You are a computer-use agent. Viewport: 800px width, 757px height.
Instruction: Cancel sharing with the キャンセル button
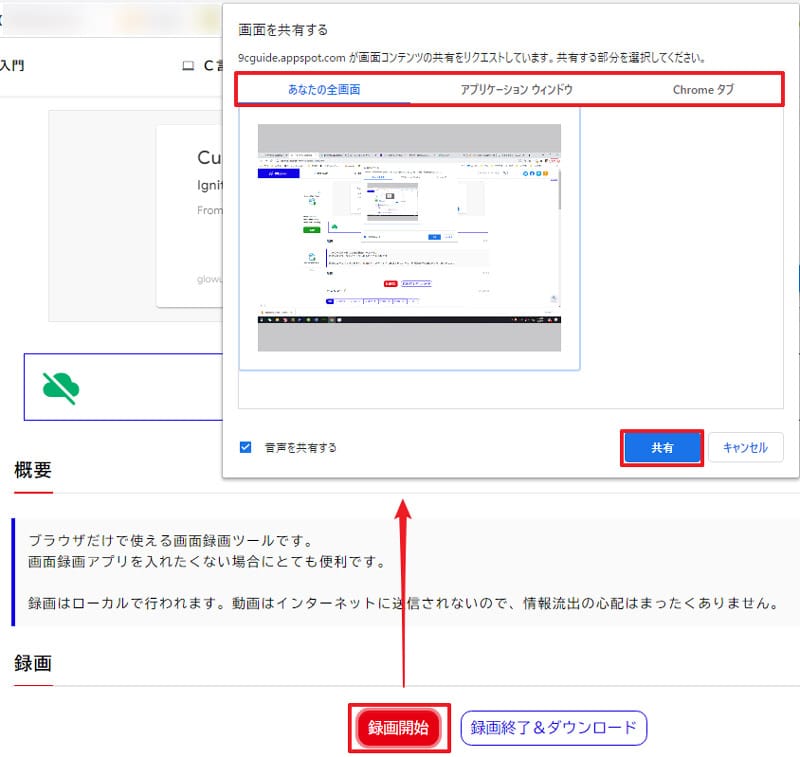[x=745, y=448]
